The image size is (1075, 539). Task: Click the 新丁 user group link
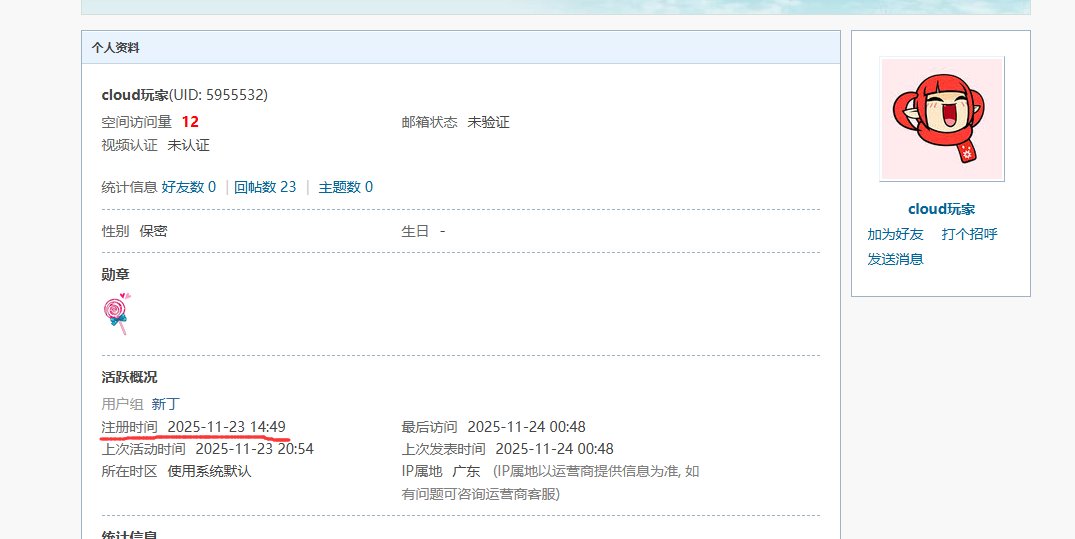[165, 404]
